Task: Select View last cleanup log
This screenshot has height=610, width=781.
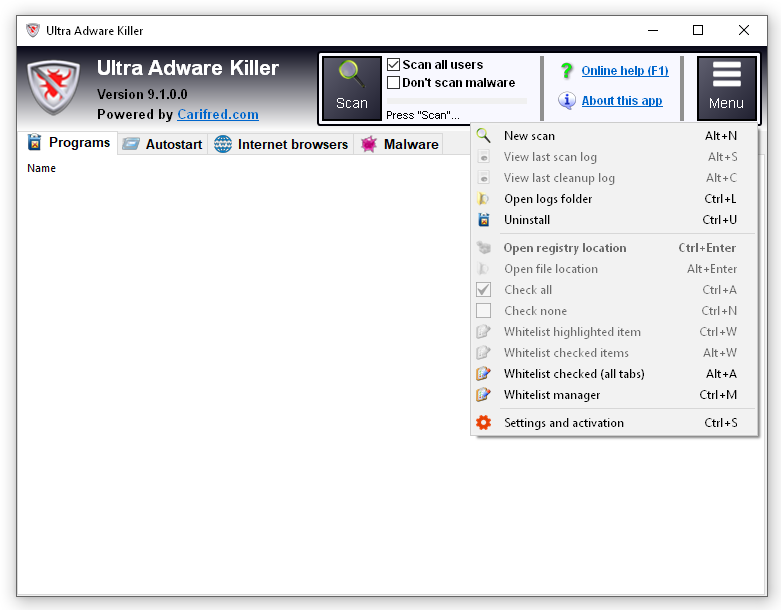Action: click(614, 178)
